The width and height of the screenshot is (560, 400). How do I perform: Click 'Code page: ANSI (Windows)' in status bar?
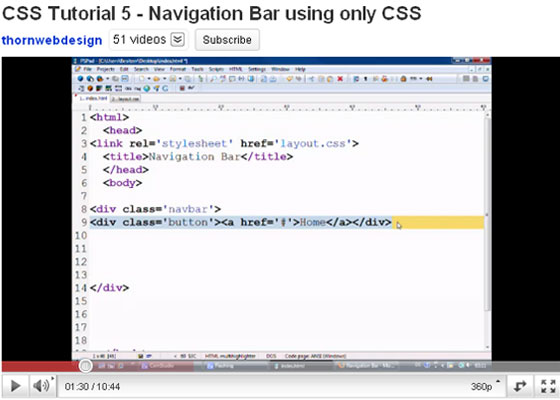[315, 356]
